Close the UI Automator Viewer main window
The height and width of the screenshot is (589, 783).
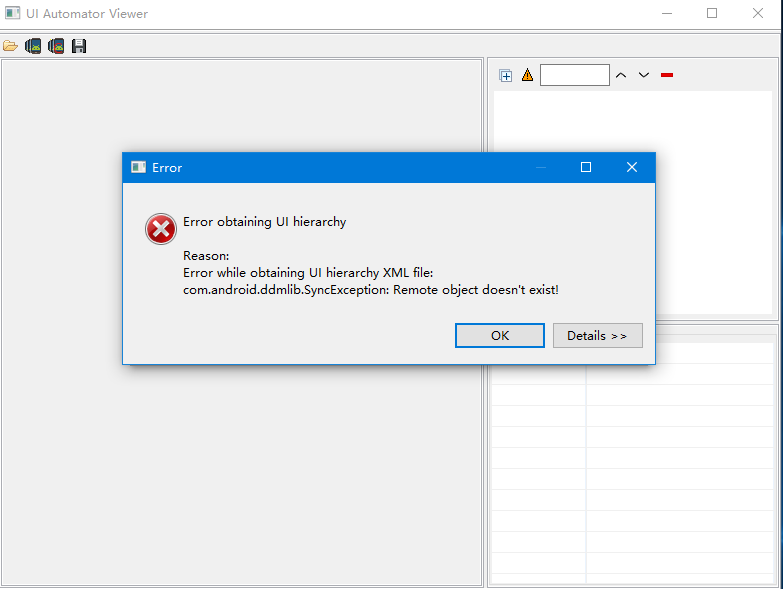[x=758, y=13]
